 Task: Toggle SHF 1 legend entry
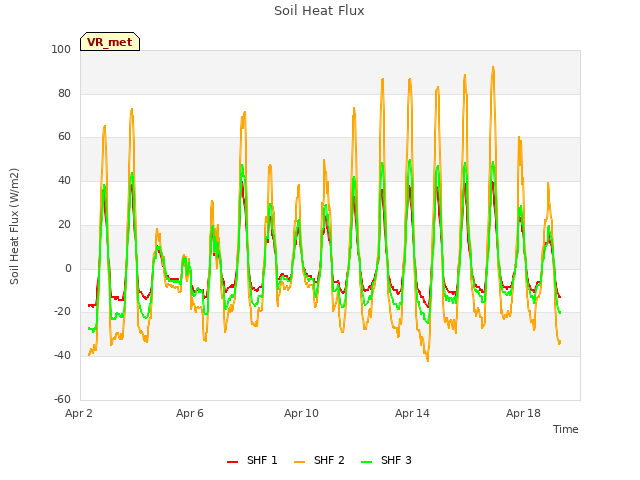pos(252,461)
